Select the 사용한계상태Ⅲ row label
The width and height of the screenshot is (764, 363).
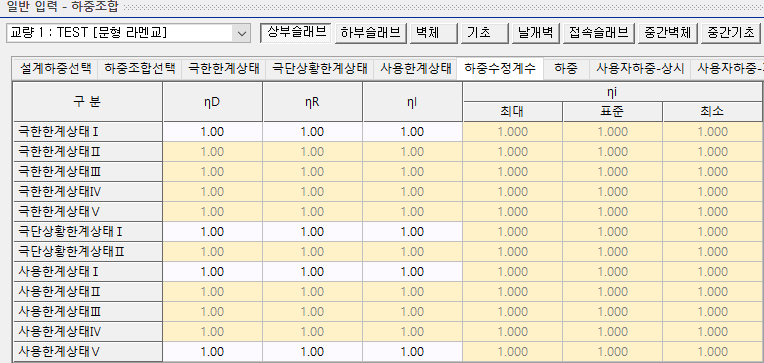tap(88, 311)
